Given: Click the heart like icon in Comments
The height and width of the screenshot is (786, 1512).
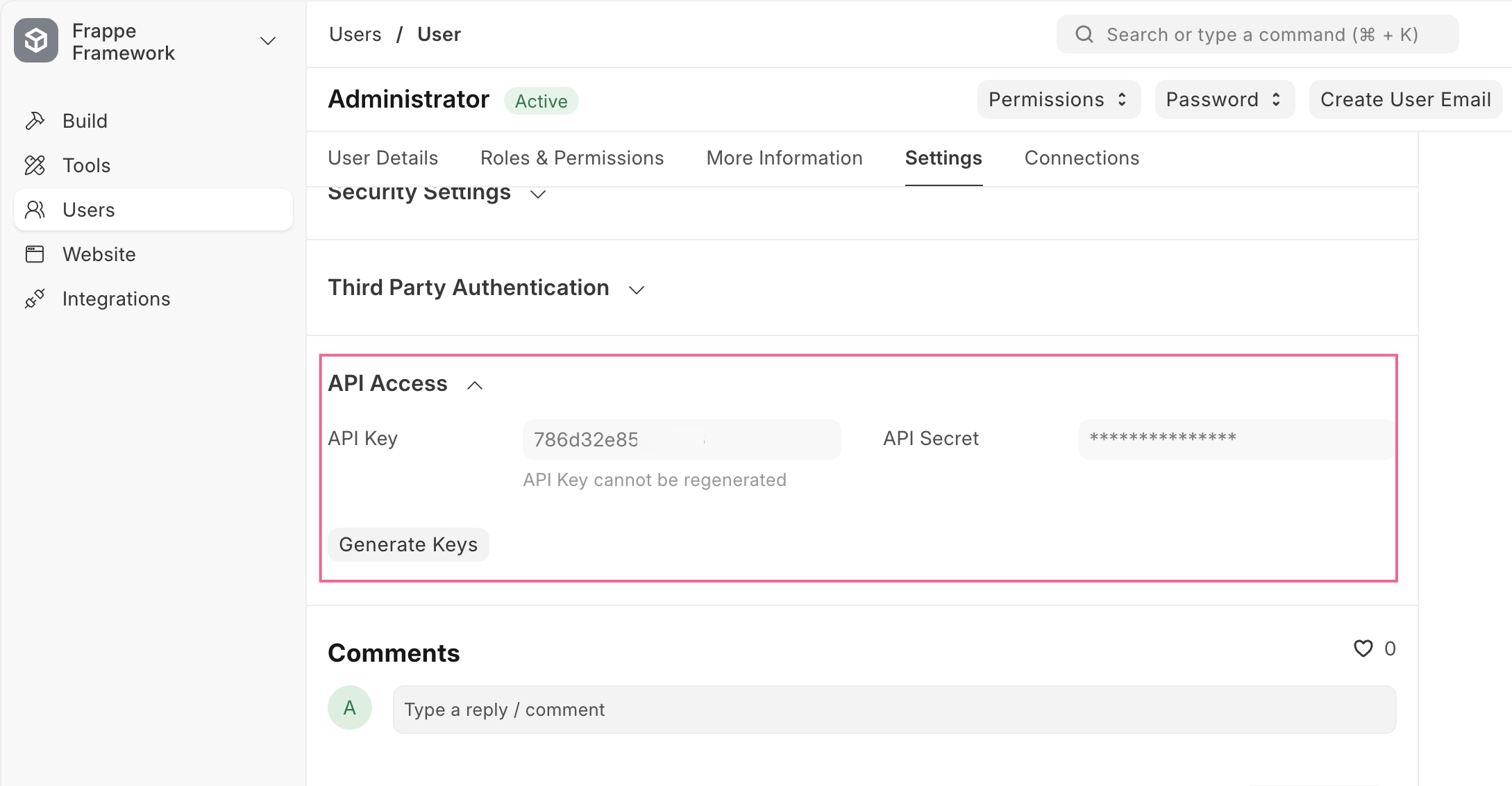Looking at the screenshot, I should 1363,649.
